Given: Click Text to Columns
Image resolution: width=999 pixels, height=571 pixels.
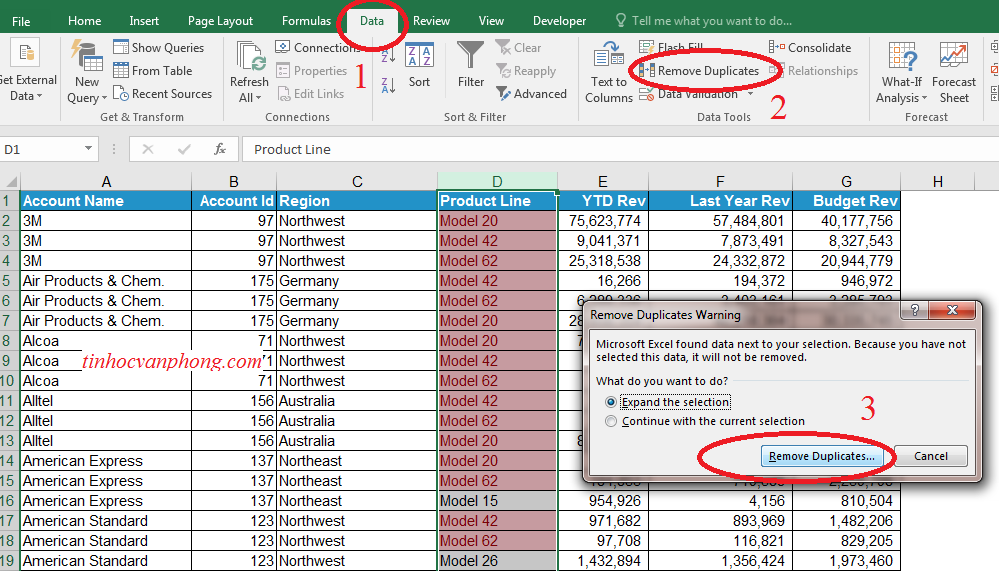Looking at the screenshot, I should (x=608, y=72).
